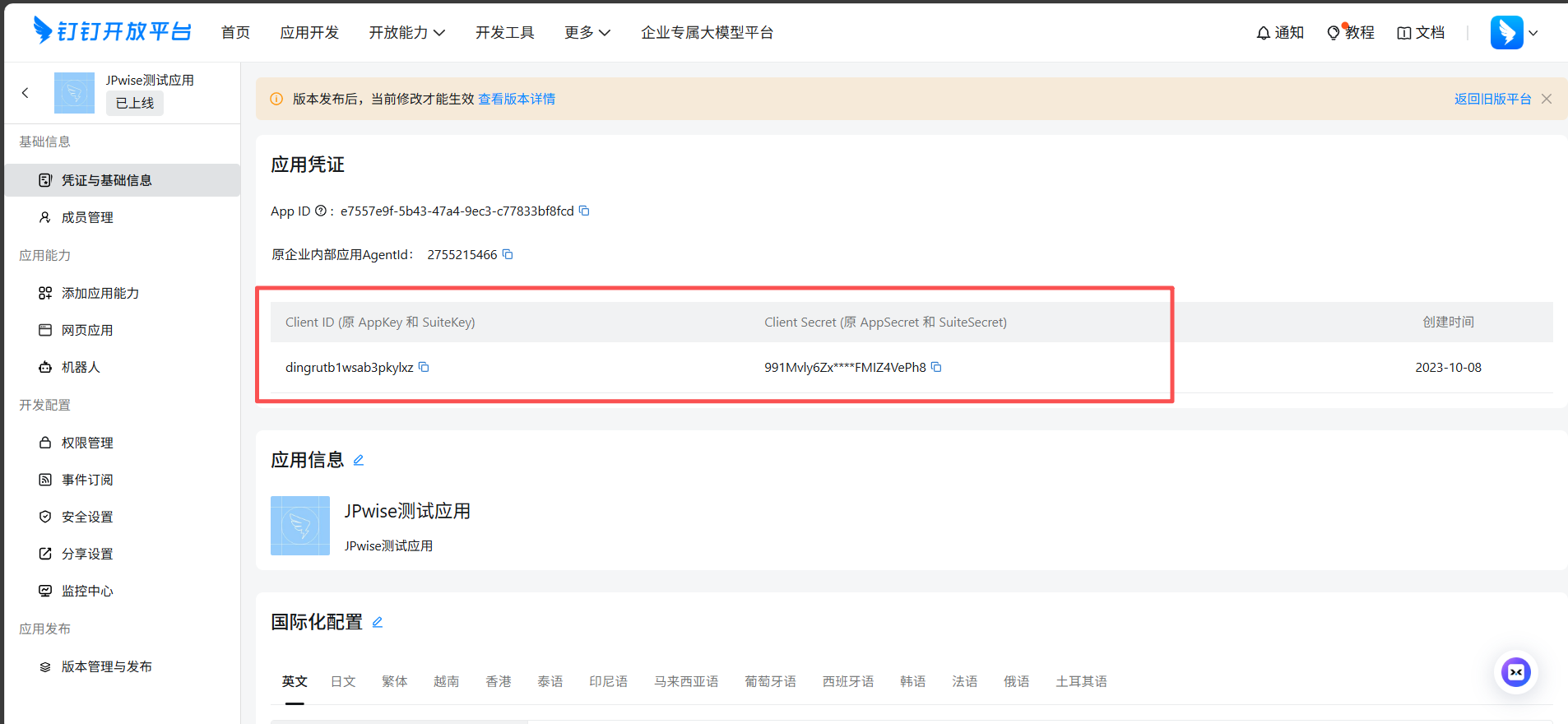The height and width of the screenshot is (724, 1568).
Task: Open the floating assistant chat button
Action: click(x=1516, y=672)
